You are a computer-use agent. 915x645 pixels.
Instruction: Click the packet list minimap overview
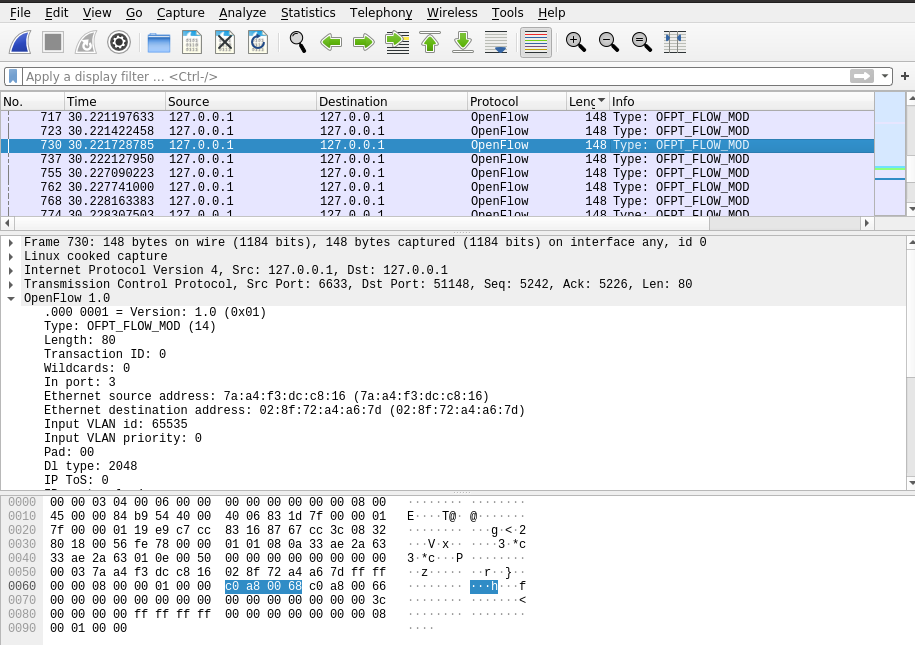(890, 154)
